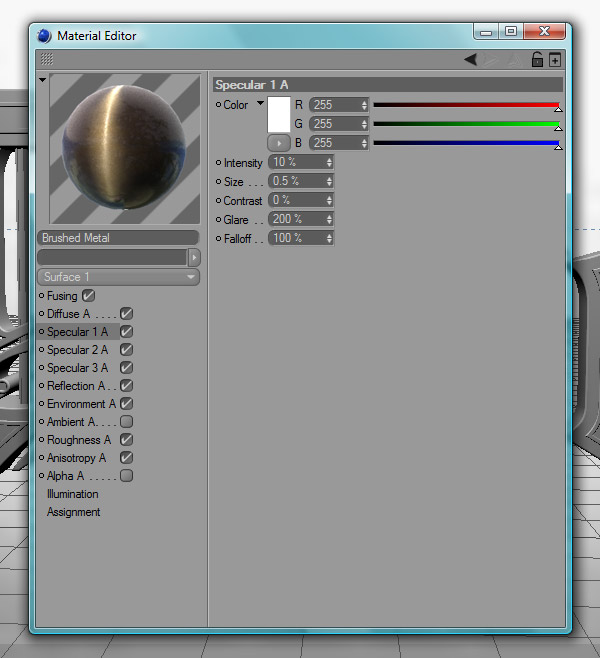This screenshot has width=600, height=658.
Task: Click the Brushed Metal name field
Action: point(118,238)
